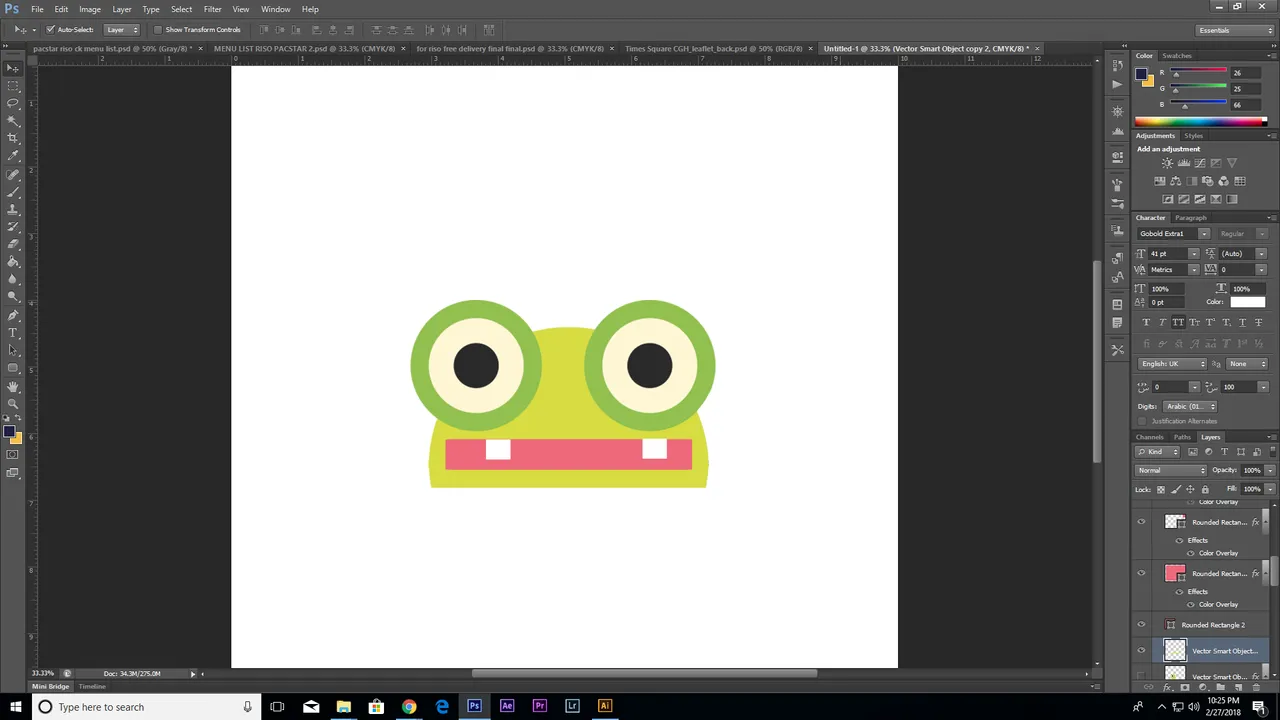Select the Zoom tool

click(x=13, y=402)
